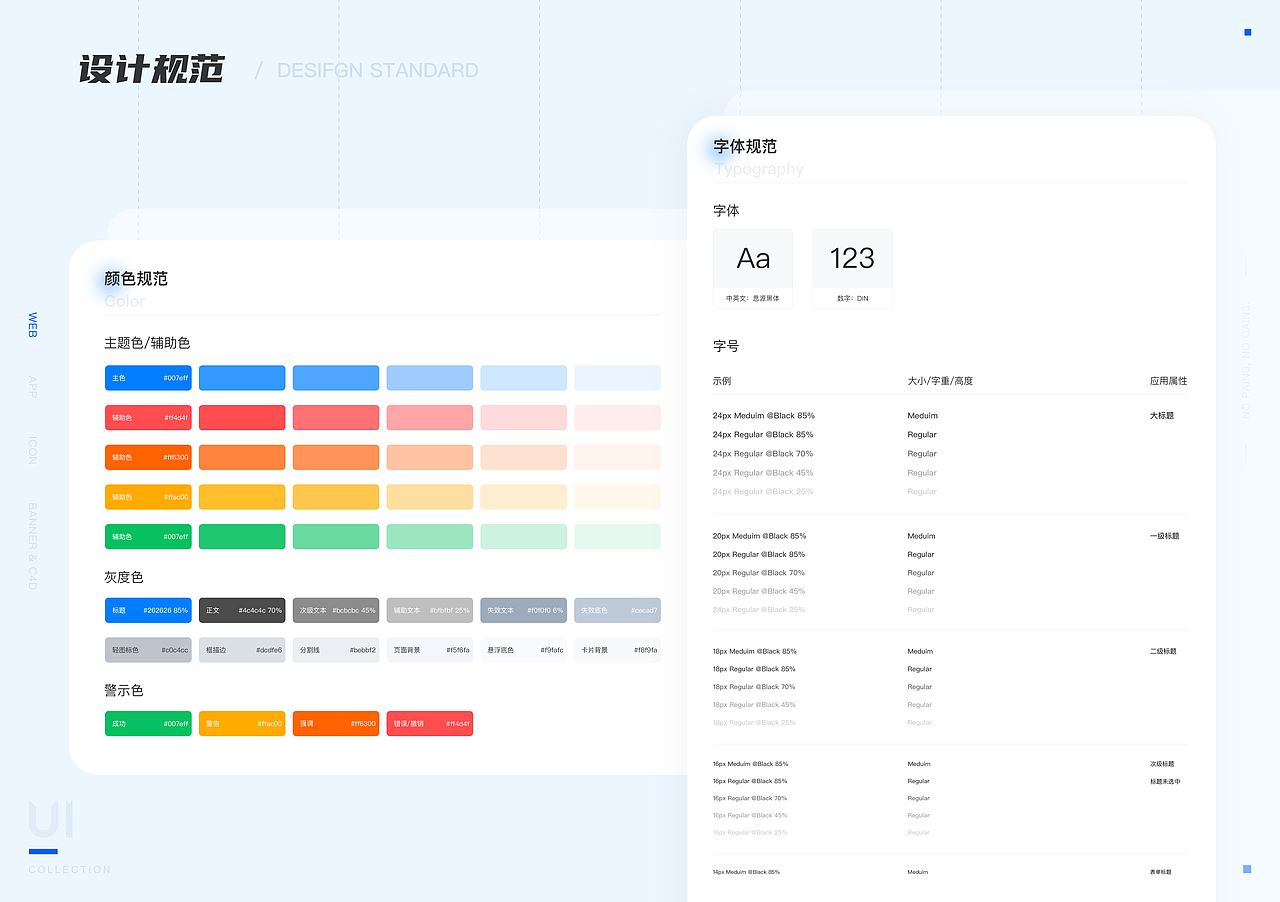1280x902 pixels.
Task: Click the 字号 section heading
Action: [726, 346]
